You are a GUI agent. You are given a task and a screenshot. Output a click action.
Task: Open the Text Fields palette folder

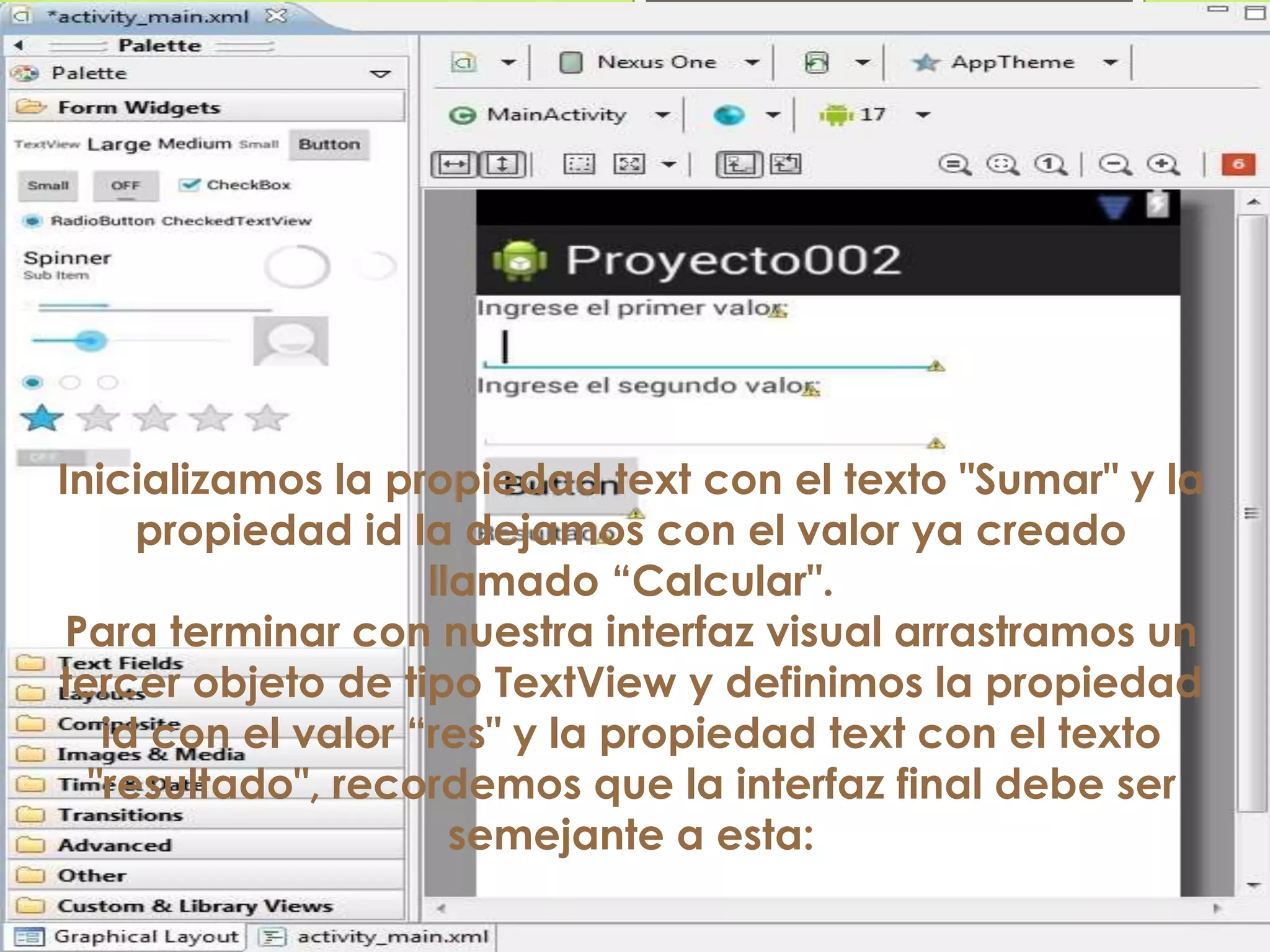tap(206, 663)
